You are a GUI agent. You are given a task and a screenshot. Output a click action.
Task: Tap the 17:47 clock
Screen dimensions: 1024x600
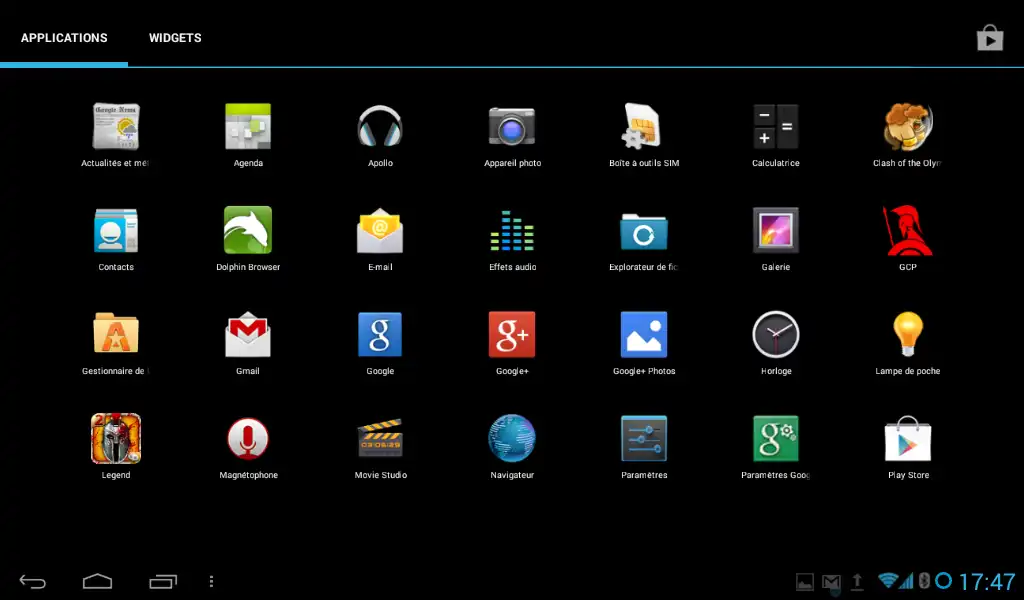pos(987,581)
